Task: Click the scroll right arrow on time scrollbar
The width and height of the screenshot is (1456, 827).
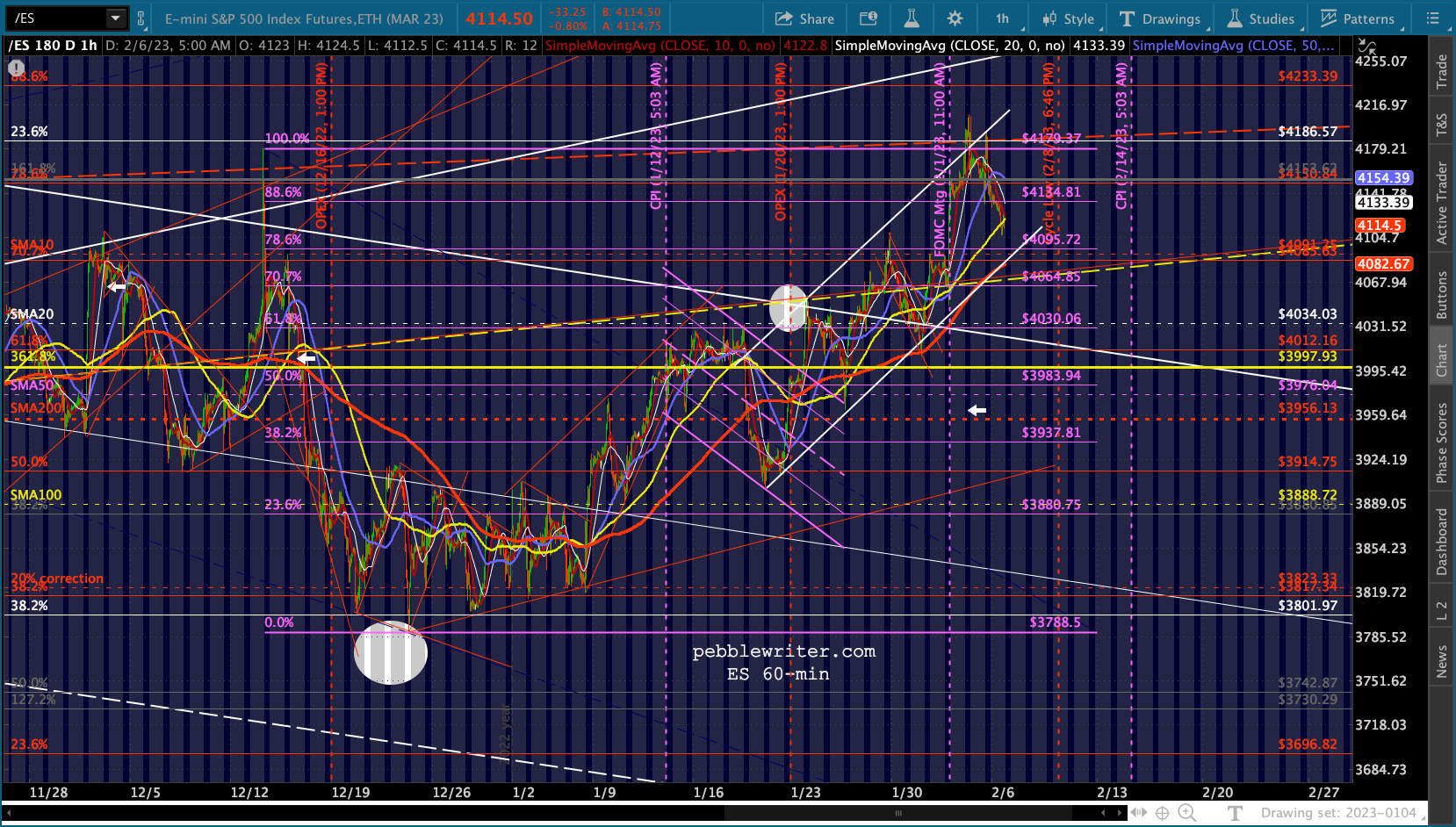Action: coord(1120,813)
